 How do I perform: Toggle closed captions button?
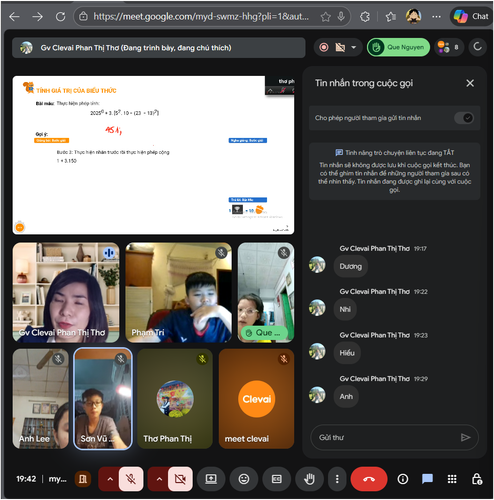[277, 479]
